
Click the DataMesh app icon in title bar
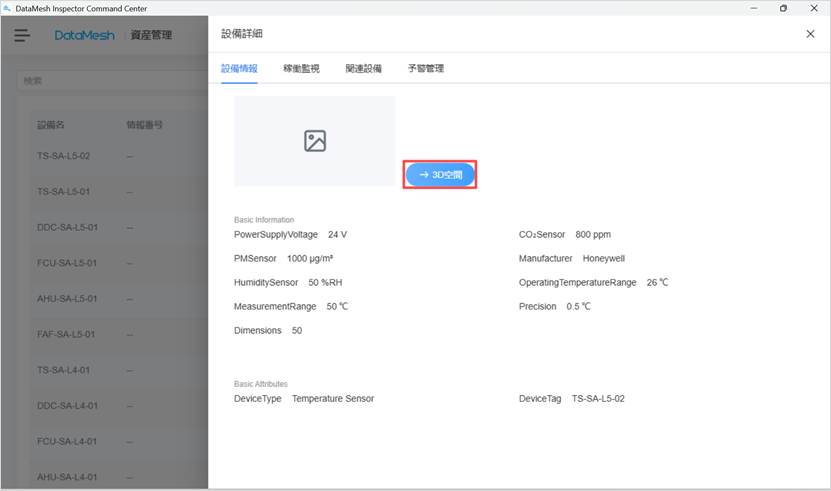(8, 8)
